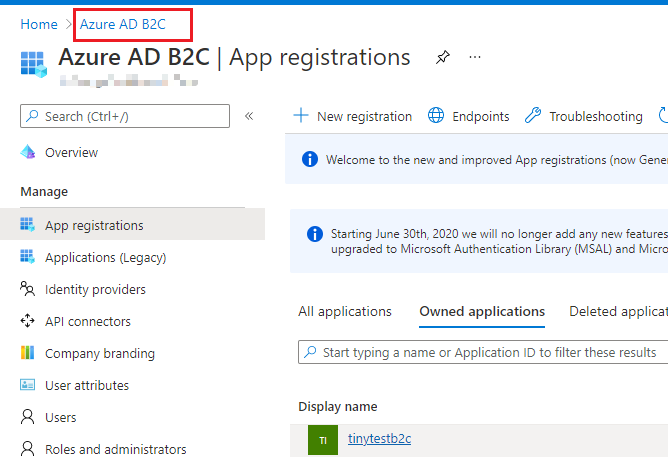Focus the application name filter field

point(483,352)
